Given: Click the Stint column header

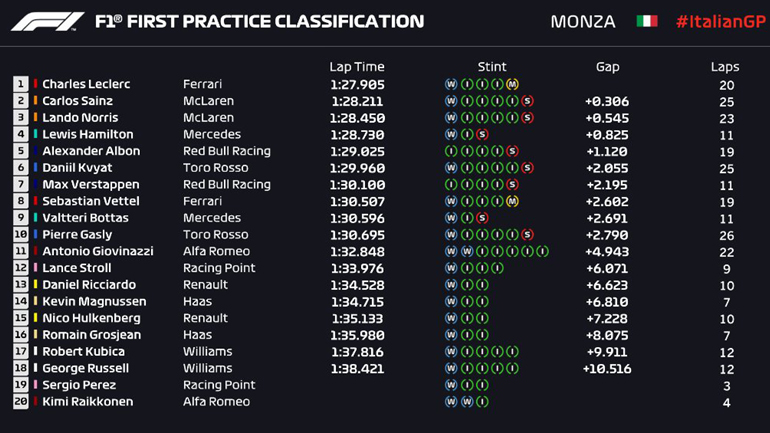Looking at the screenshot, I should pos(492,67).
